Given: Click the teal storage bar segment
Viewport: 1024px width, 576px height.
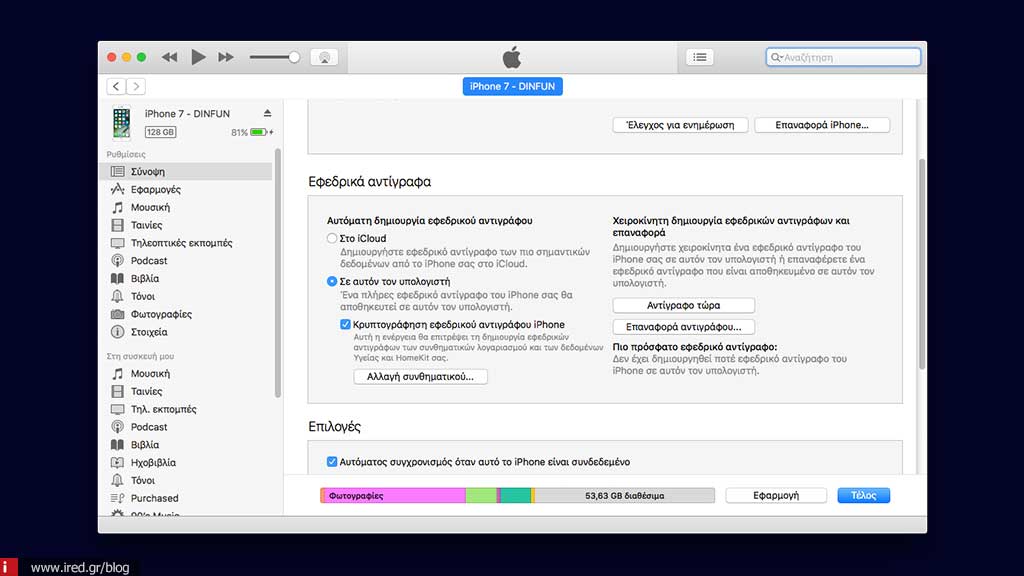Looking at the screenshot, I should coord(516,496).
